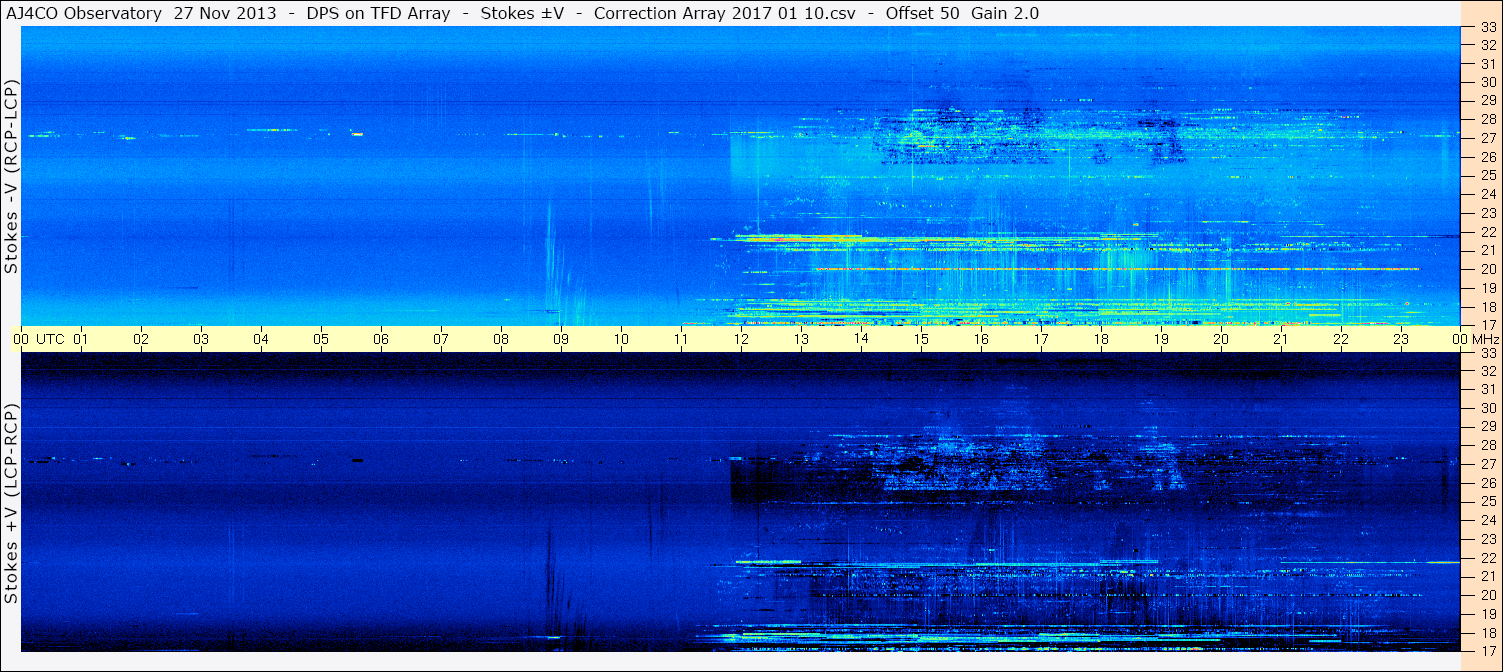Click the 'AJ4CO Observatory' title text
This screenshot has width=1503, height=672.
coord(85,13)
